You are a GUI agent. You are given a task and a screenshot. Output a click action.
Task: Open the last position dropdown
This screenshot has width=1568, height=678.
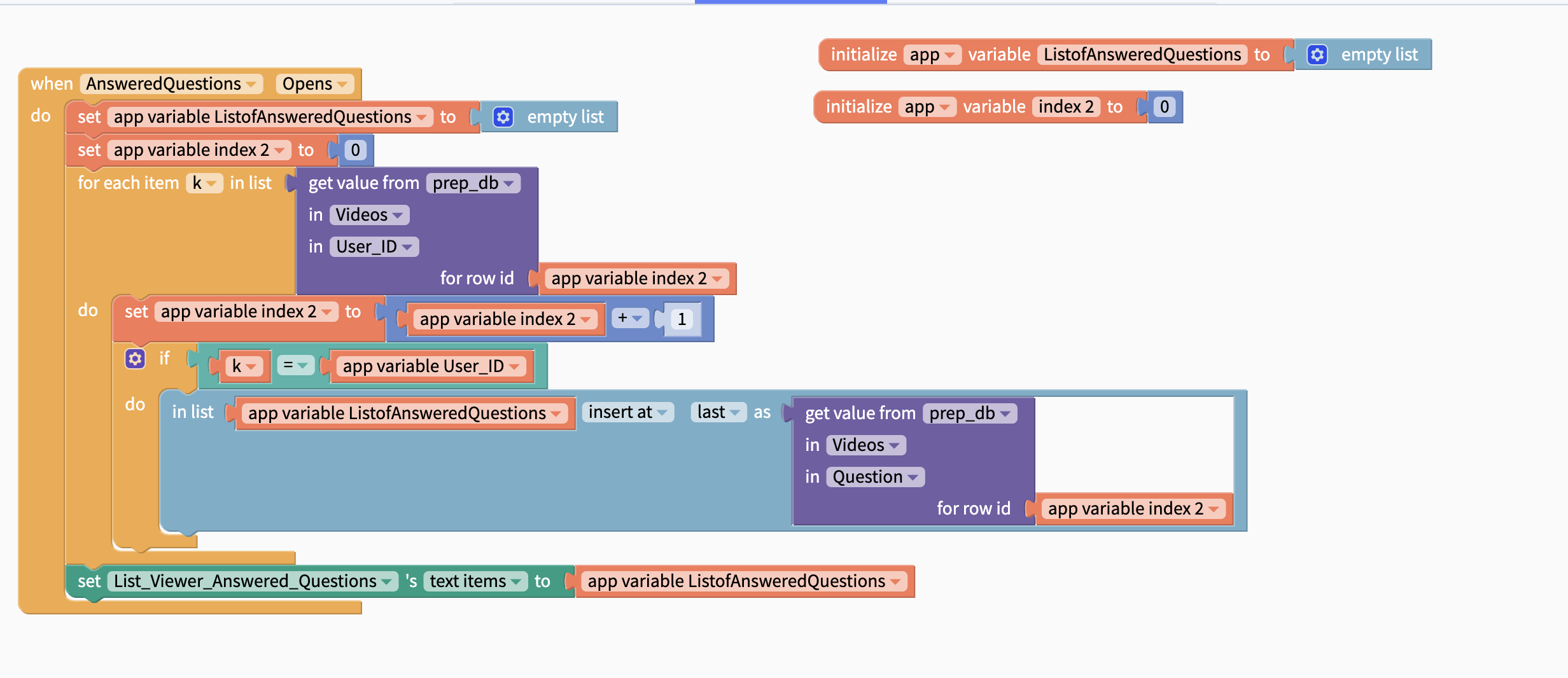[718, 412]
